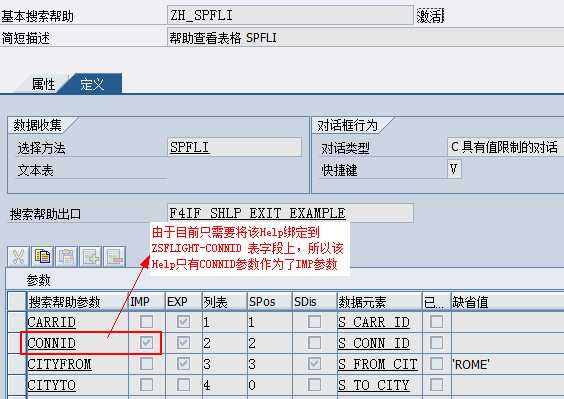Toggle the EXP checkbox for CARRID
The width and height of the screenshot is (564, 399).
[x=183, y=322]
